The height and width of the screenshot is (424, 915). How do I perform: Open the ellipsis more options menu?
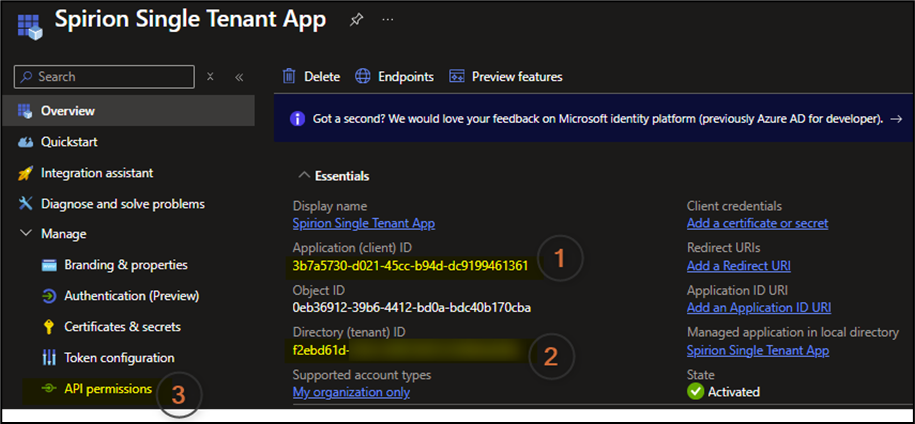387,19
